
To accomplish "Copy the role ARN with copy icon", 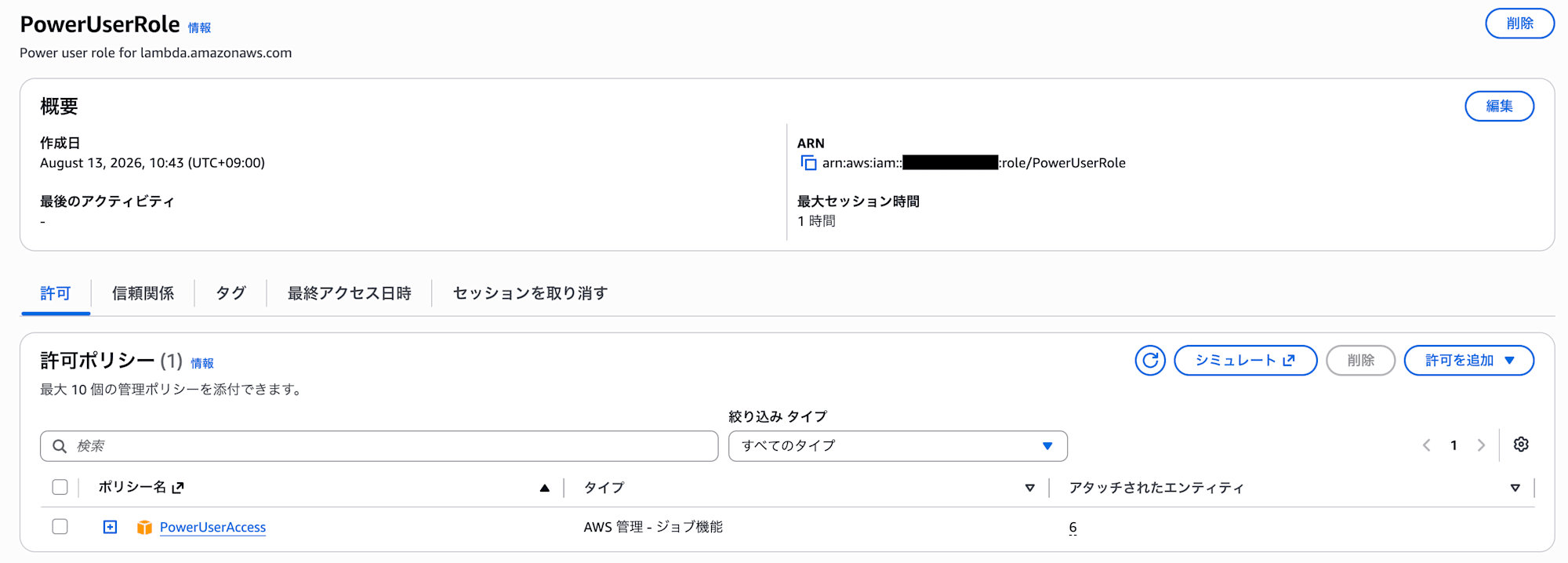I will click(x=808, y=163).
